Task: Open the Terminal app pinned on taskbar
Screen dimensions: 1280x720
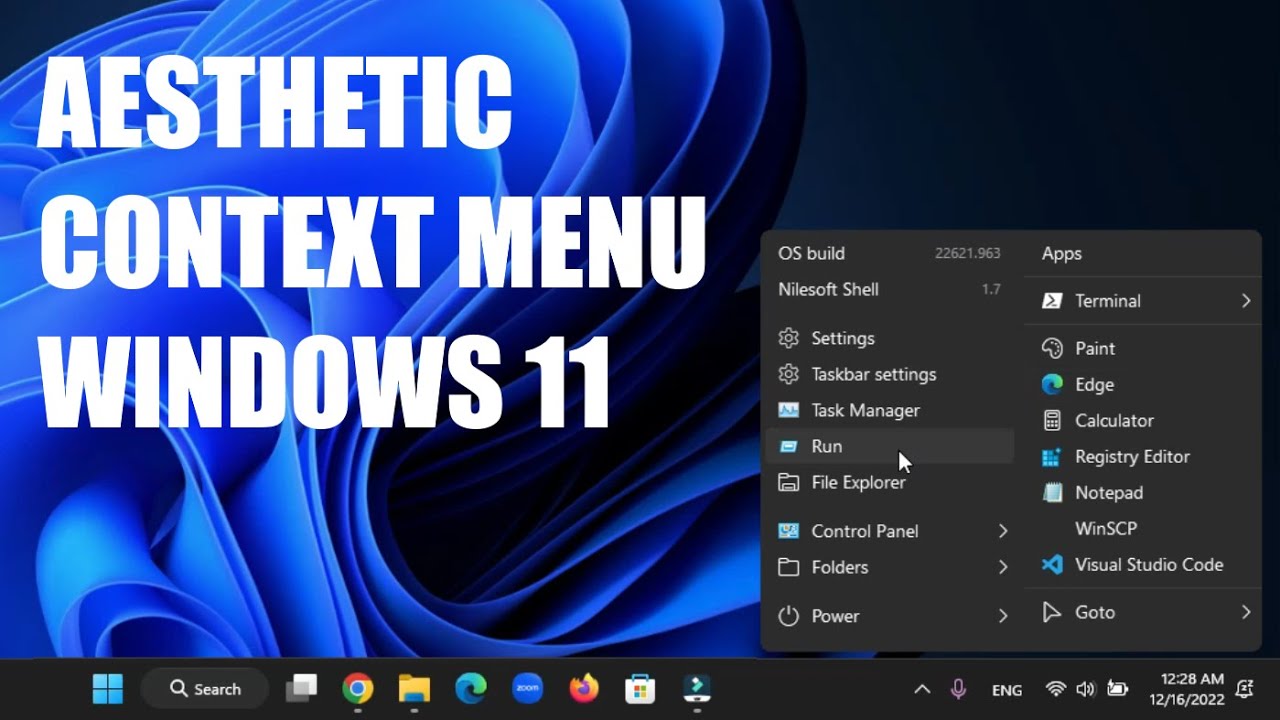Action: pos(696,688)
